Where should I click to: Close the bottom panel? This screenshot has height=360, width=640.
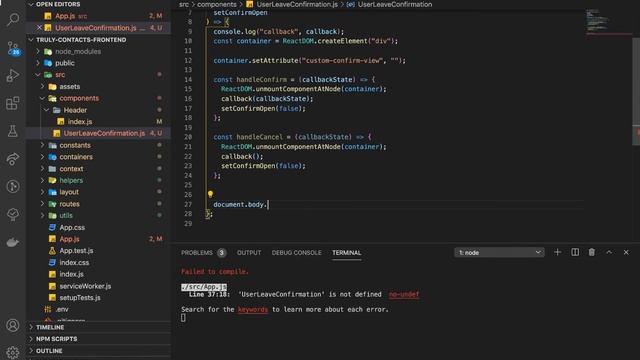(x=626, y=252)
